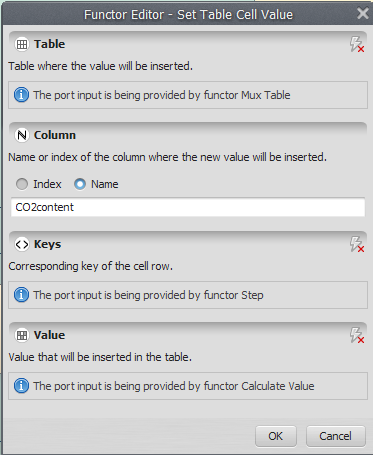
Task: Close the Functor Editor dialog
Action: (363, 14)
